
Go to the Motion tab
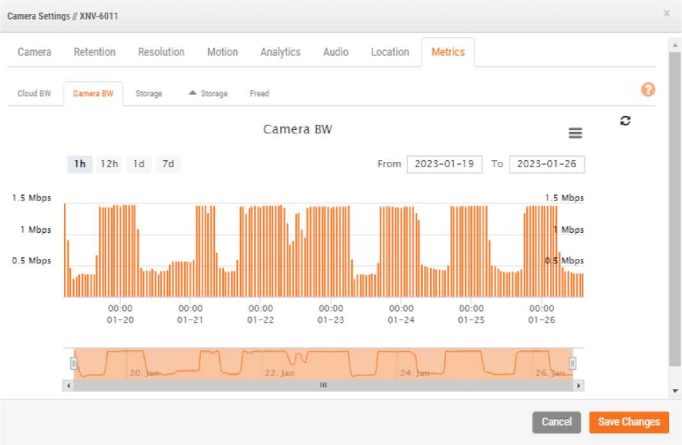pyautogui.click(x=222, y=52)
